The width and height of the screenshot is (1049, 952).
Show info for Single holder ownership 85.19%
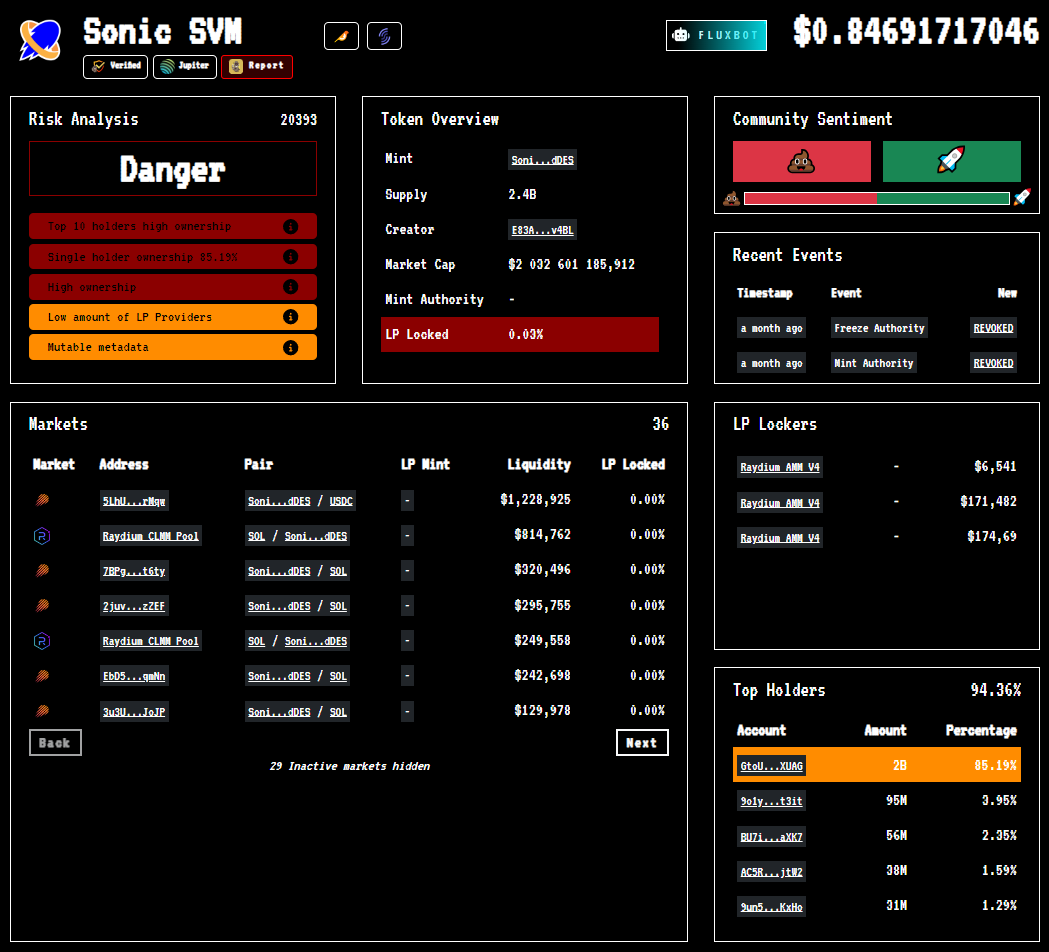pyautogui.click(x=290, y=257)
